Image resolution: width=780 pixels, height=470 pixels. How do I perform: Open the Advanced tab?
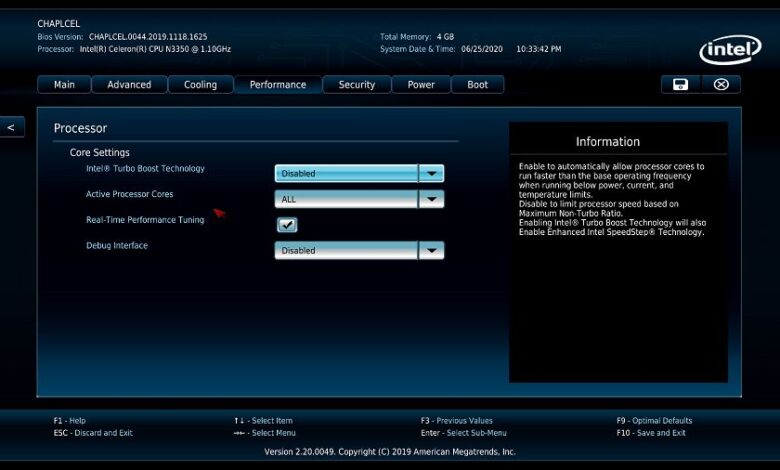click(129, 85)
